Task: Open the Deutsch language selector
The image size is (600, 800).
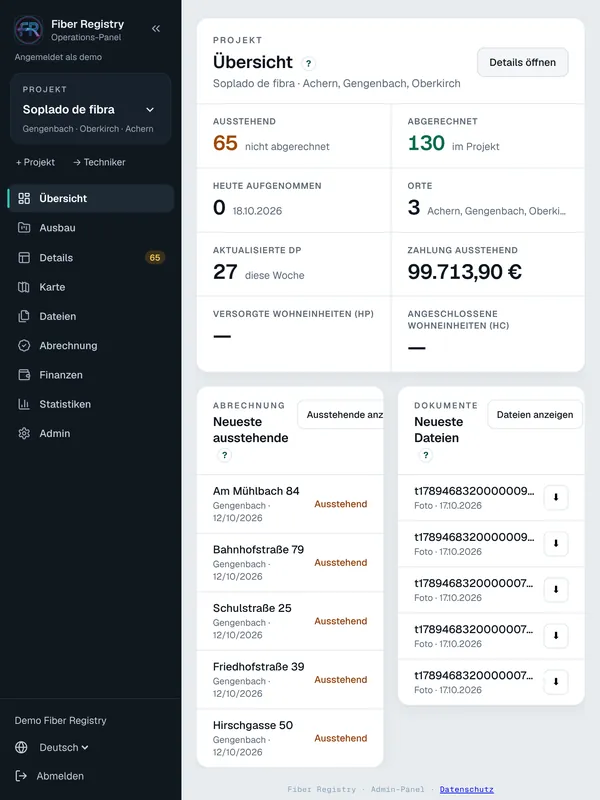Action: [64, 747]
